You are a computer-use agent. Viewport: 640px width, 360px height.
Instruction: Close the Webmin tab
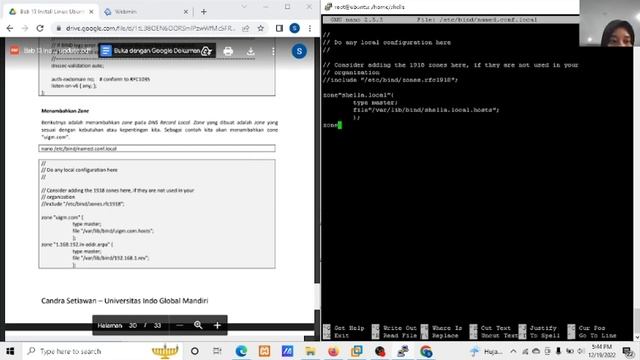tap(186, 12)
